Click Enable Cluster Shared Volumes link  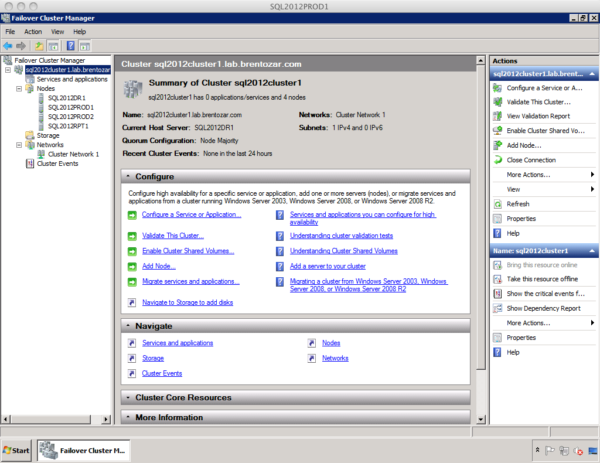188,251
